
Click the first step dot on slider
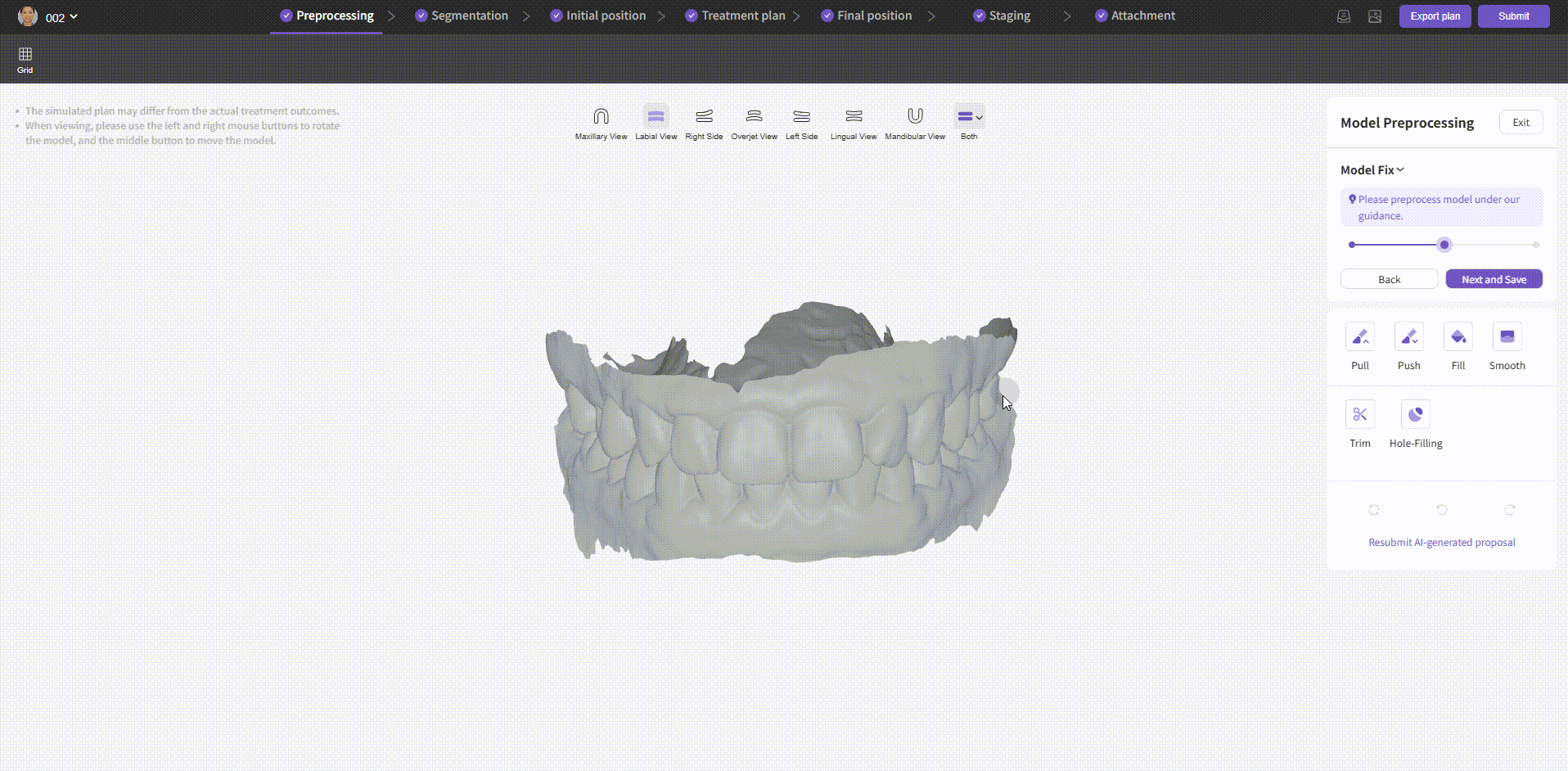click(1352, 245)
